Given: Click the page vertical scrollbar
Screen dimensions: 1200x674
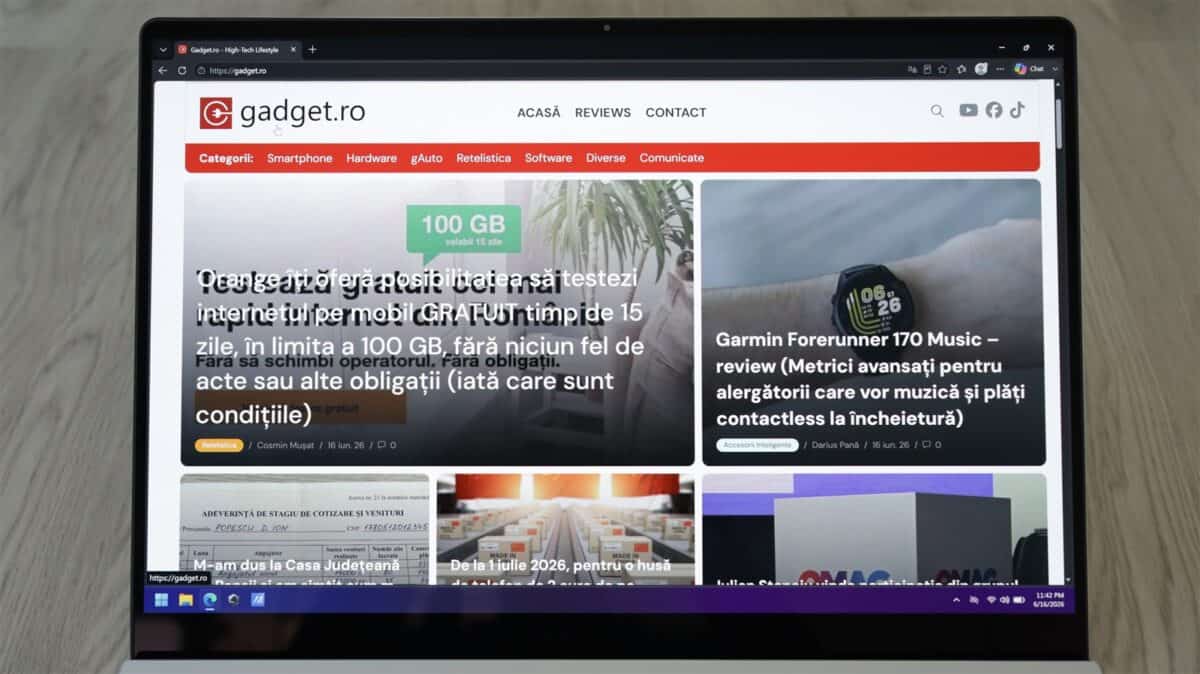Looking at the screenshot, I should click(x=1058, y=125).
